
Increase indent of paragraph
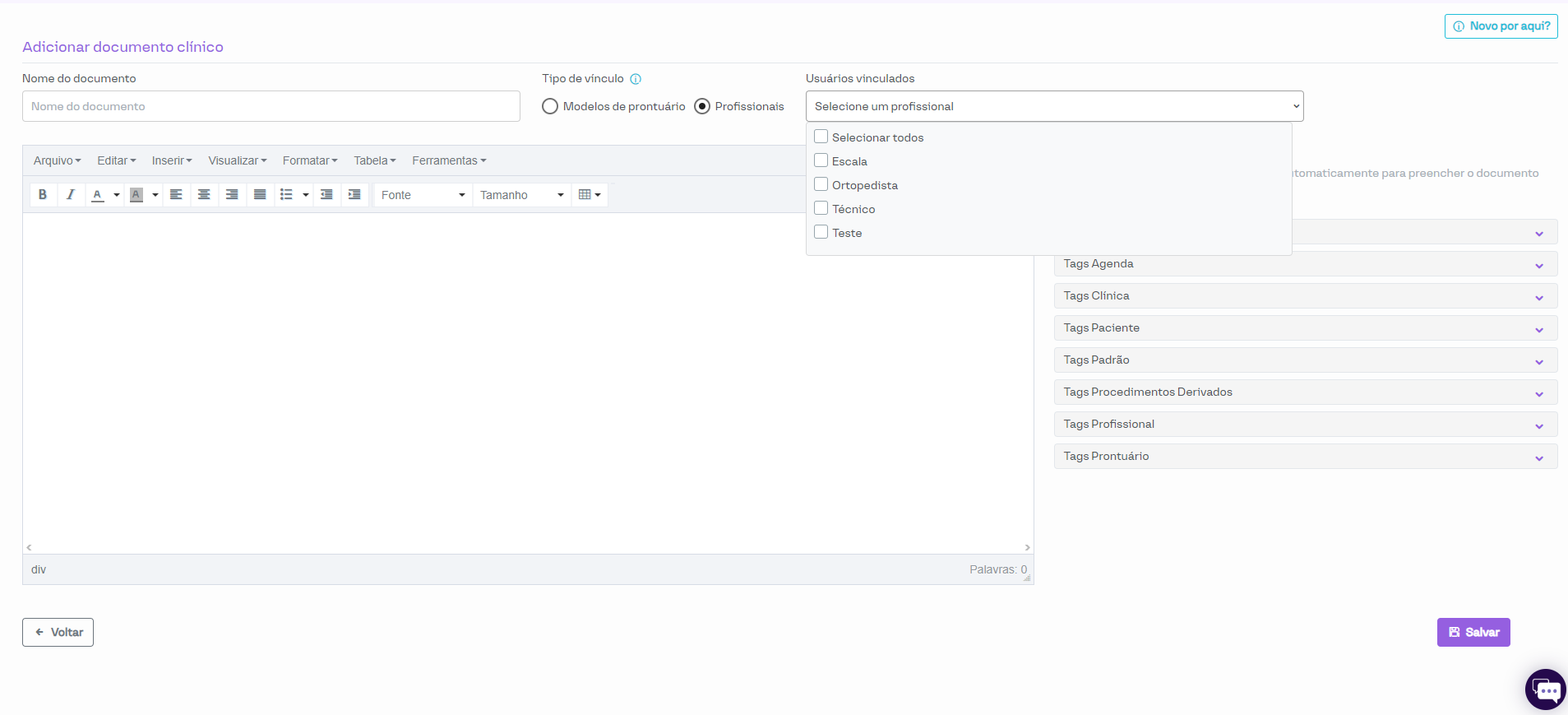click(354, 195)
